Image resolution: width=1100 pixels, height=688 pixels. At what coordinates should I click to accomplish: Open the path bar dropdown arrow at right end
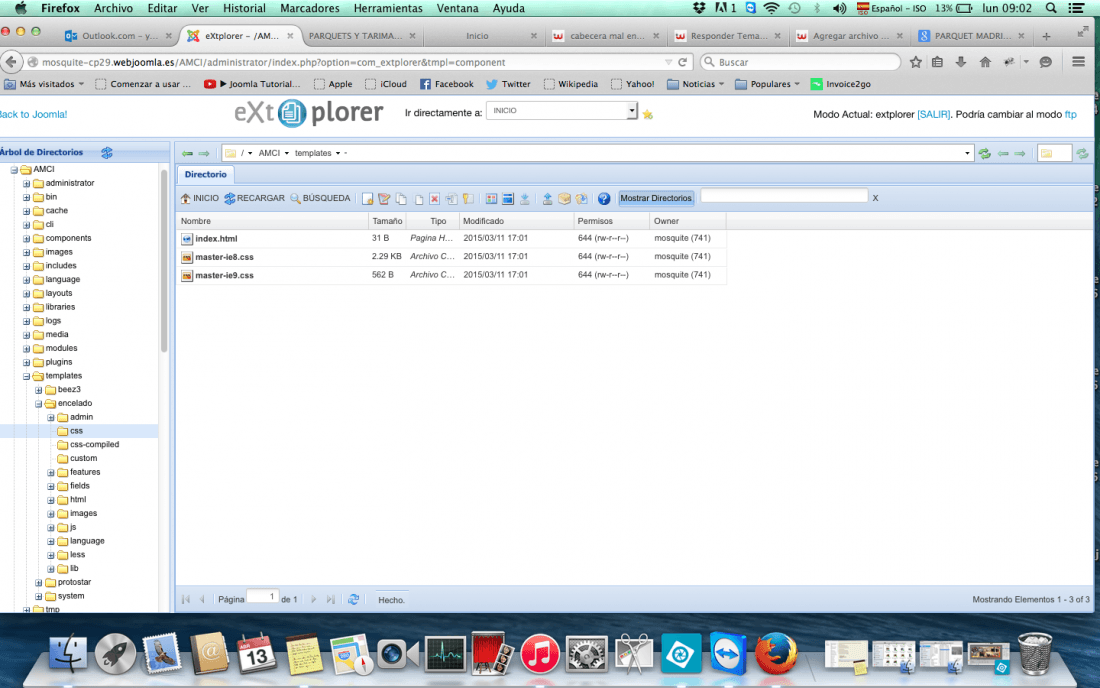(967, 154)
